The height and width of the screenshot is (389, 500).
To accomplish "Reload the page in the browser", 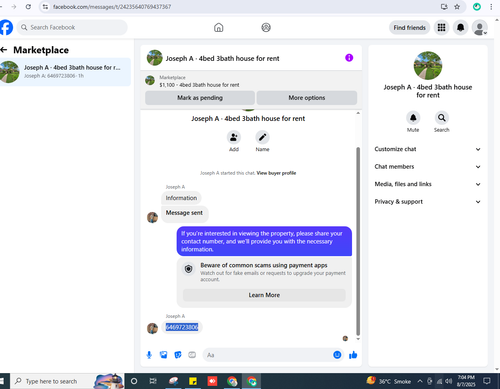I will [28, 7].
